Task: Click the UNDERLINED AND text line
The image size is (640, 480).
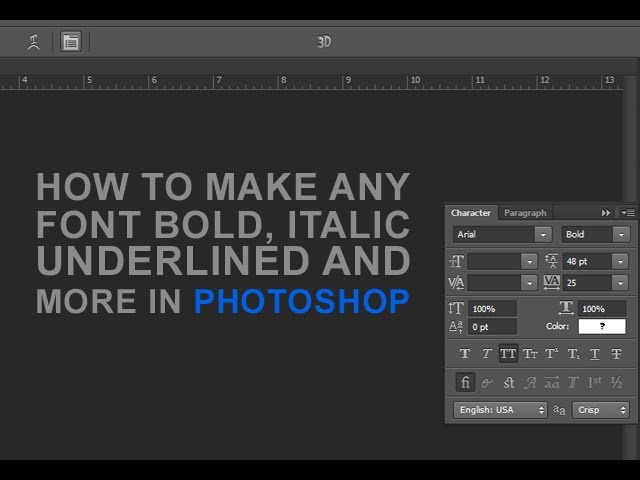Action: [x=223, y=260]
